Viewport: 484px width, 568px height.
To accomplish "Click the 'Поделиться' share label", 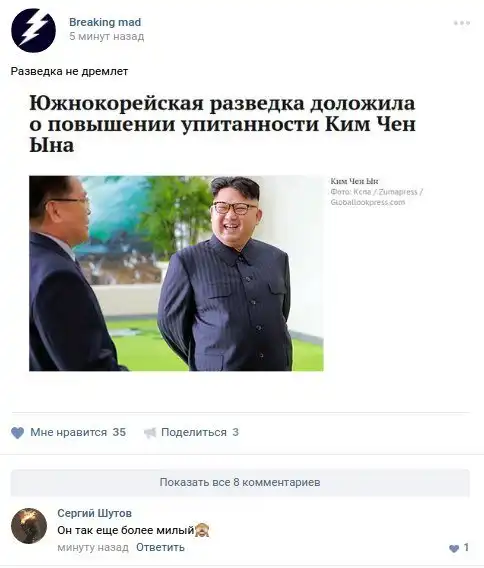I will (x=194, y=432).
